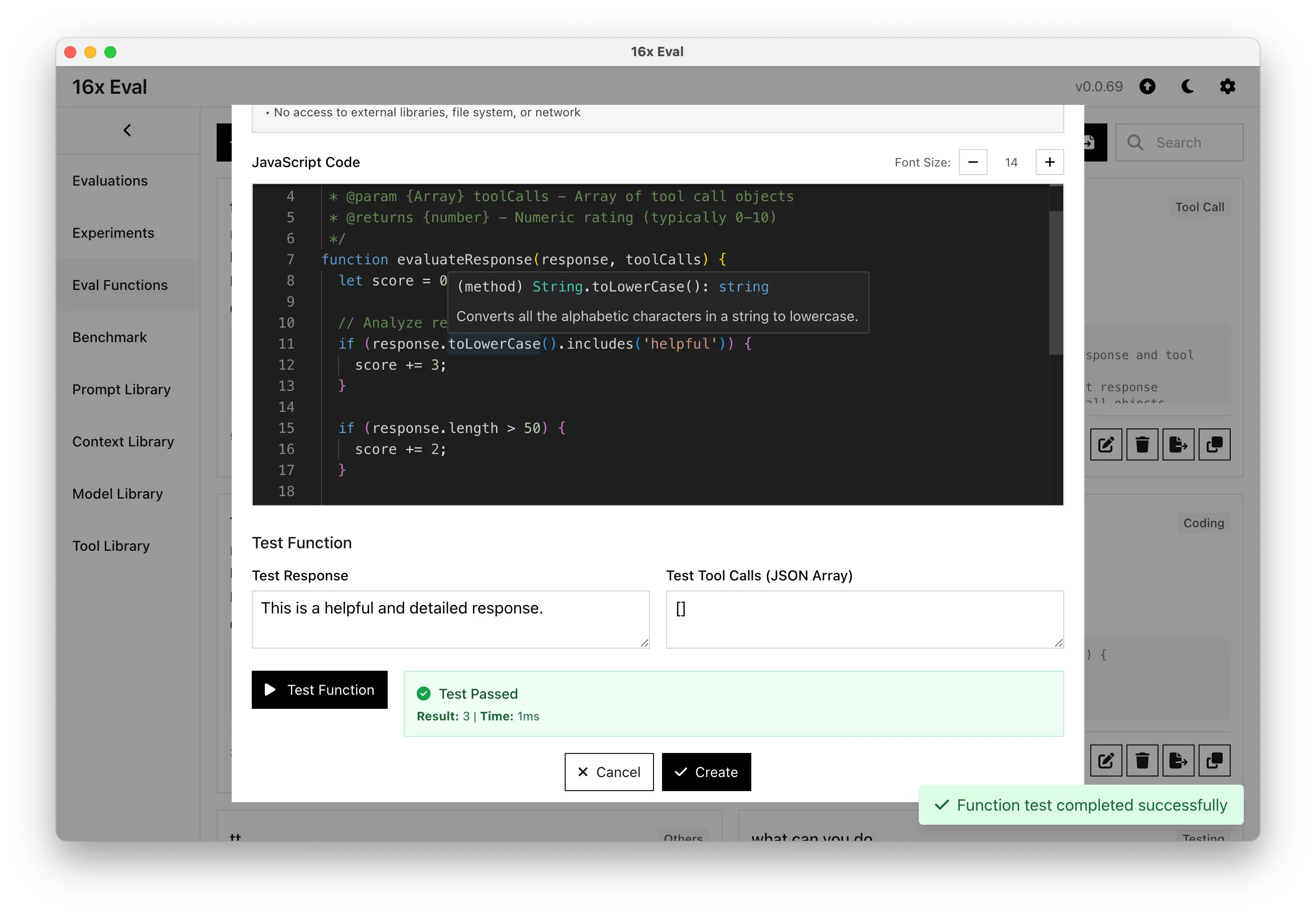Viewport: 1316px width, 915px height.
Task: Click the Search field
Action: [x=1179, y=143]
